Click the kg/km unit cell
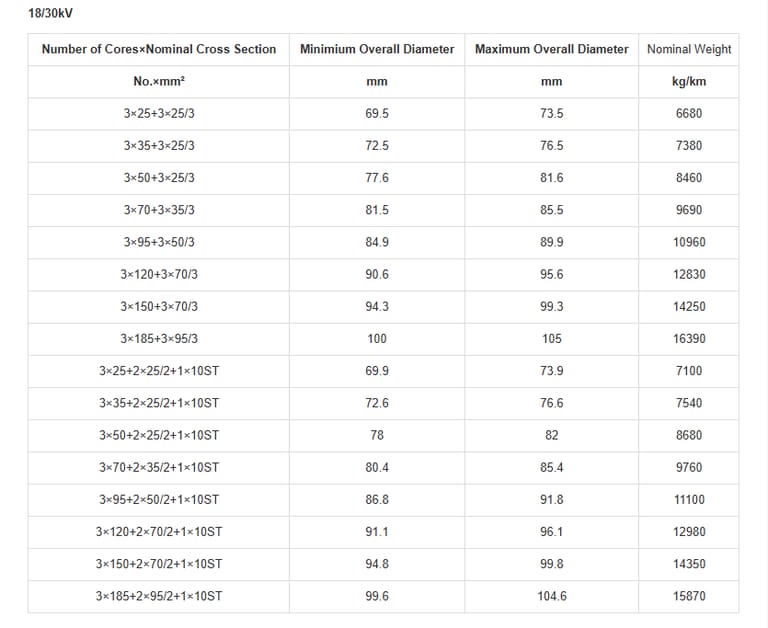This screenshot has height=628, width=768. pos(689,82)
